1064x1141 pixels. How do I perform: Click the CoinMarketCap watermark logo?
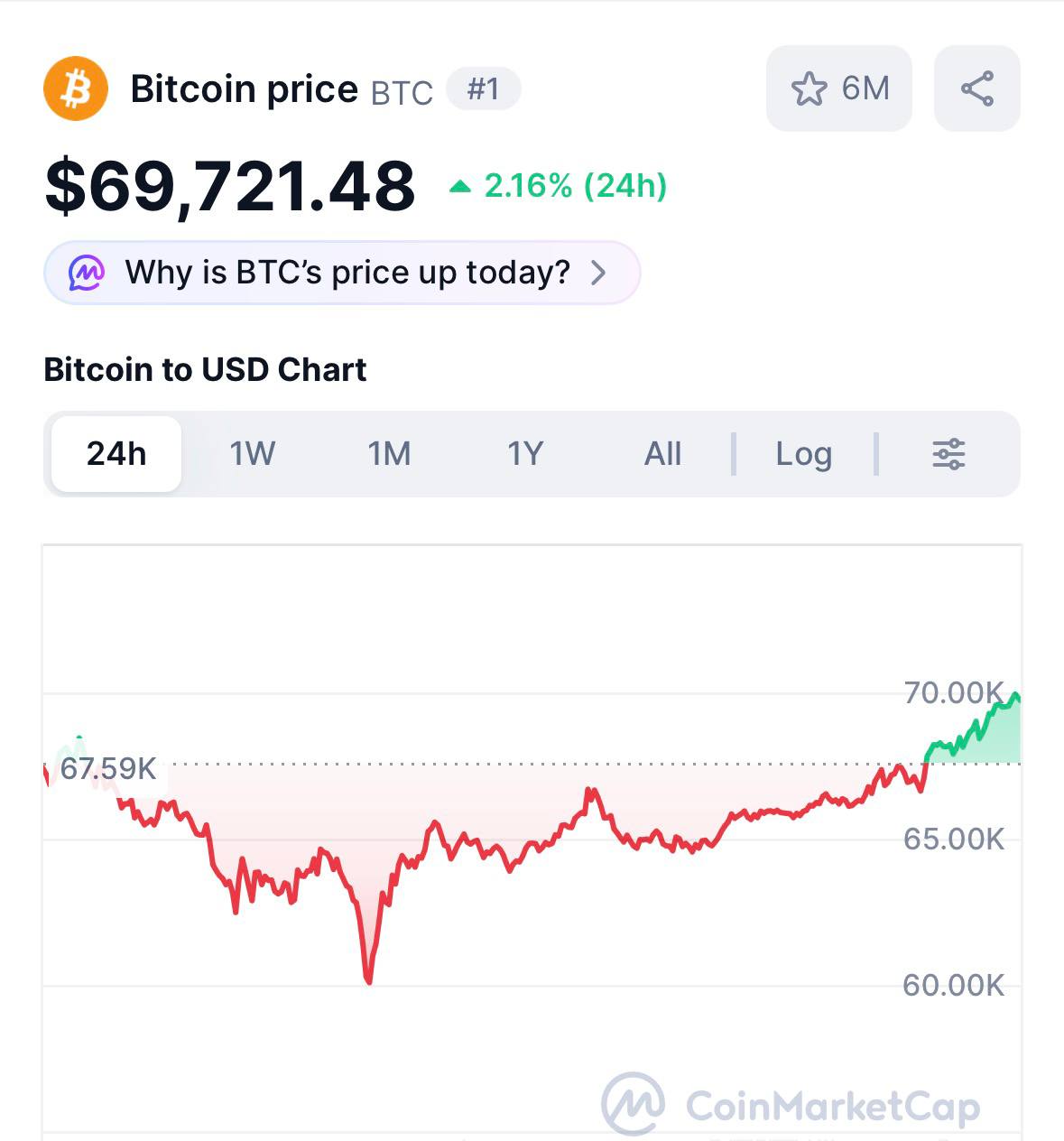point(634,1103)
